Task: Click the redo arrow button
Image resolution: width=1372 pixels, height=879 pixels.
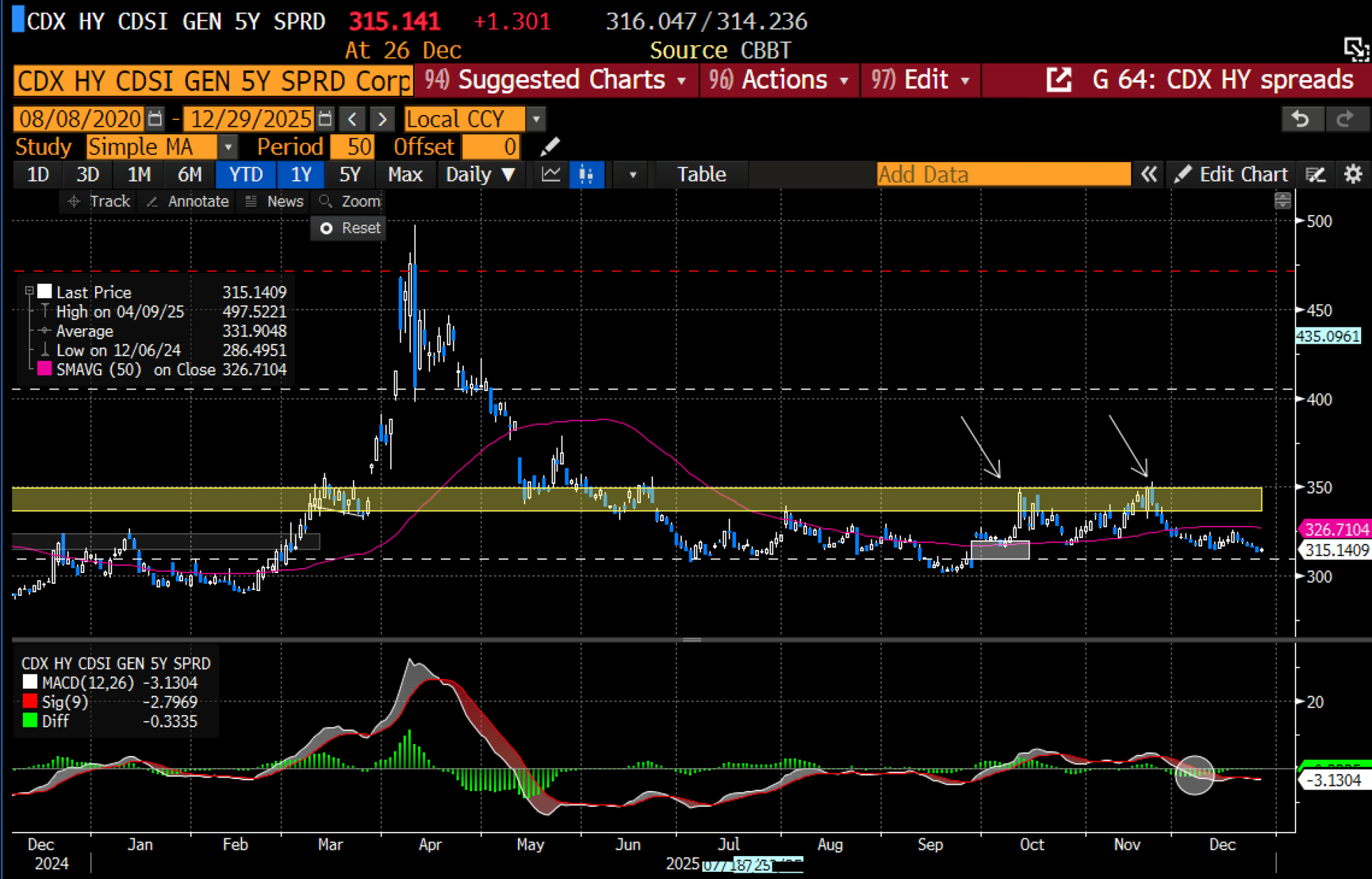Action: [x=1346, y=119]
